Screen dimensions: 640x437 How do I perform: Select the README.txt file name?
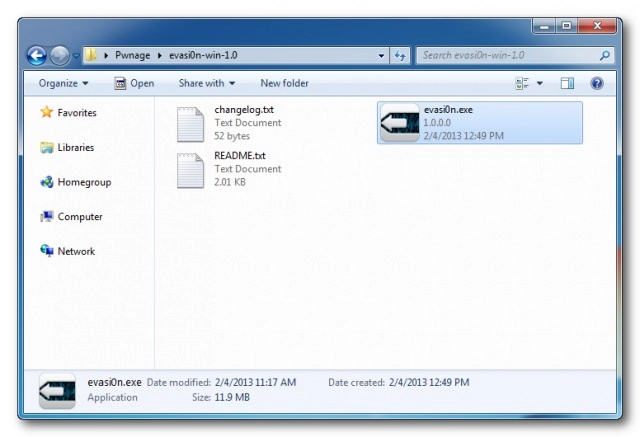[240, 156]
